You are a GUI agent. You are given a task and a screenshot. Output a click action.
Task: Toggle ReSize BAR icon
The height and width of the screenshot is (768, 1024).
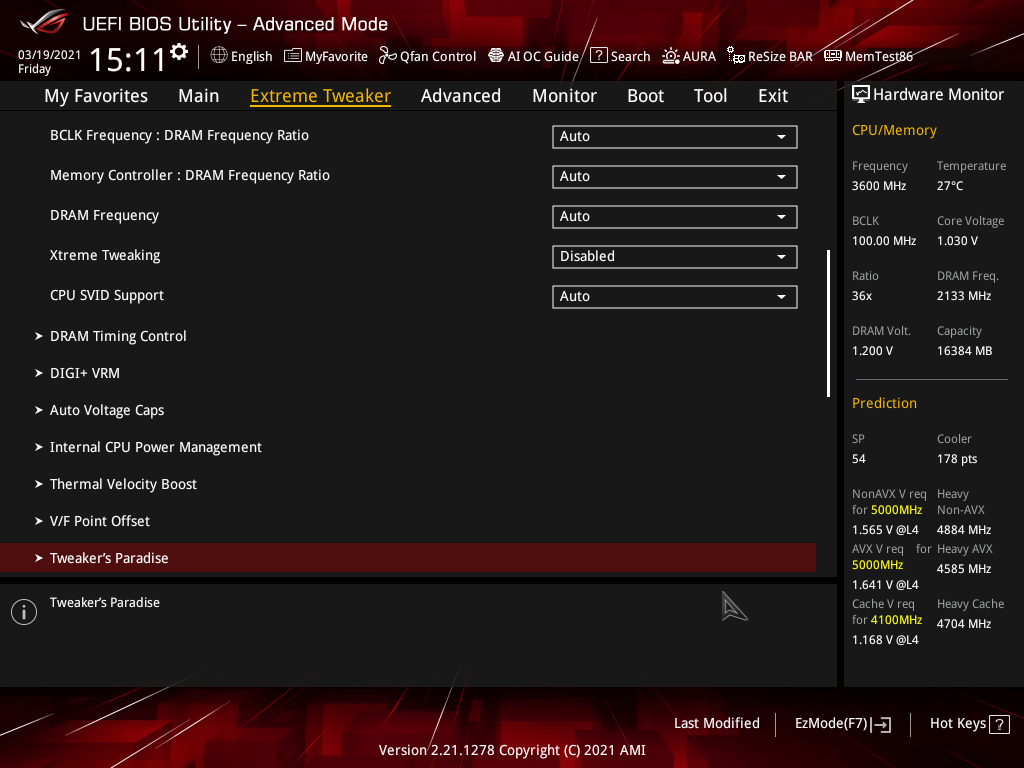click(736, 56)
